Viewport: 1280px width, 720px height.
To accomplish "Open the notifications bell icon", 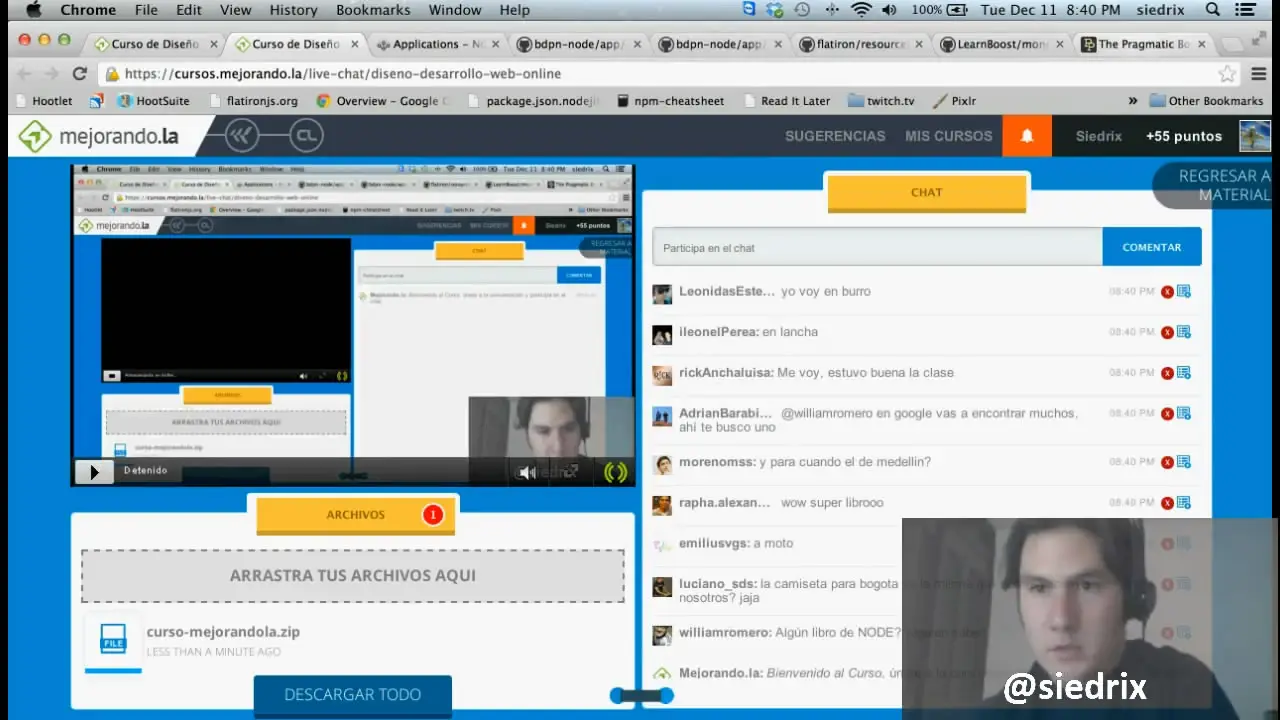I will pos(1027,136).
